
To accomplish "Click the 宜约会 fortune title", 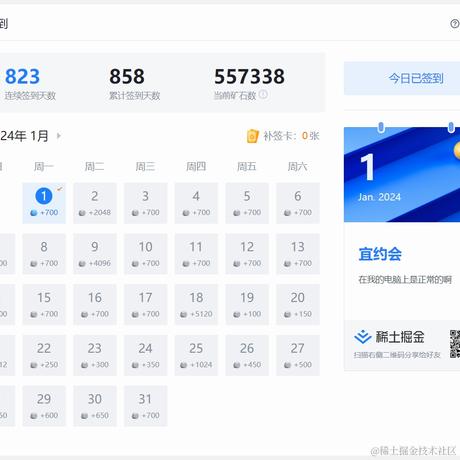I will (x=380, y=254).
